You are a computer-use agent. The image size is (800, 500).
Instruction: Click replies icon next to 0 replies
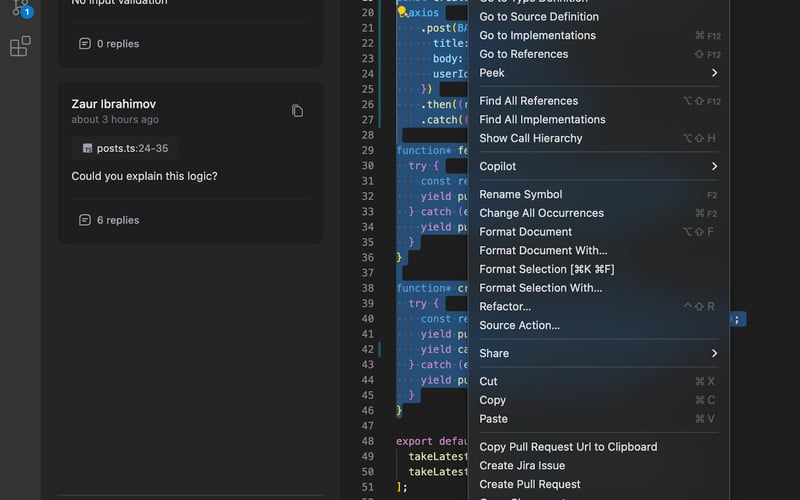click(85, 44)
